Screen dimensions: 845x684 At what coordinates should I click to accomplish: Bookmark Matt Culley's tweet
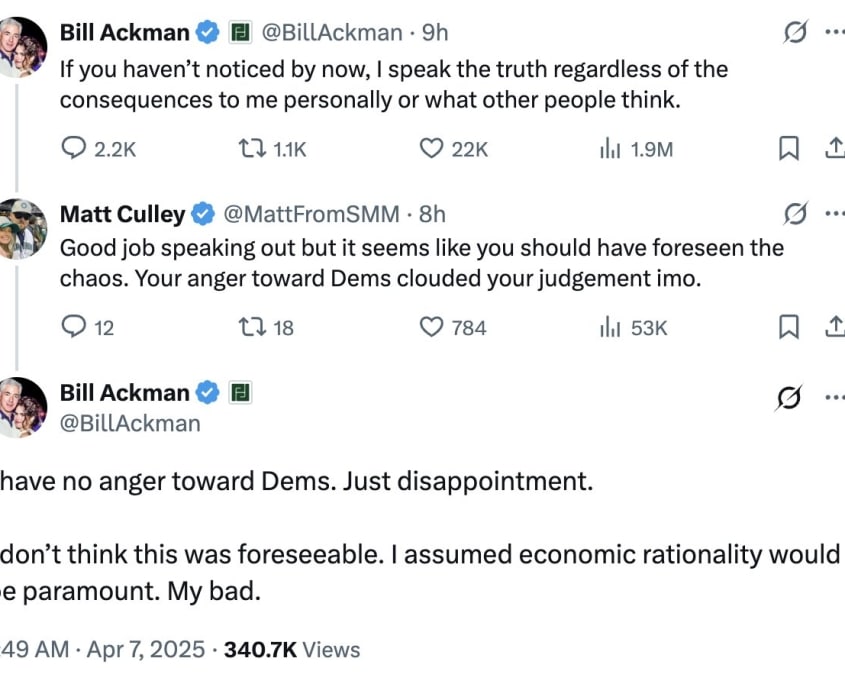point(789,327)
